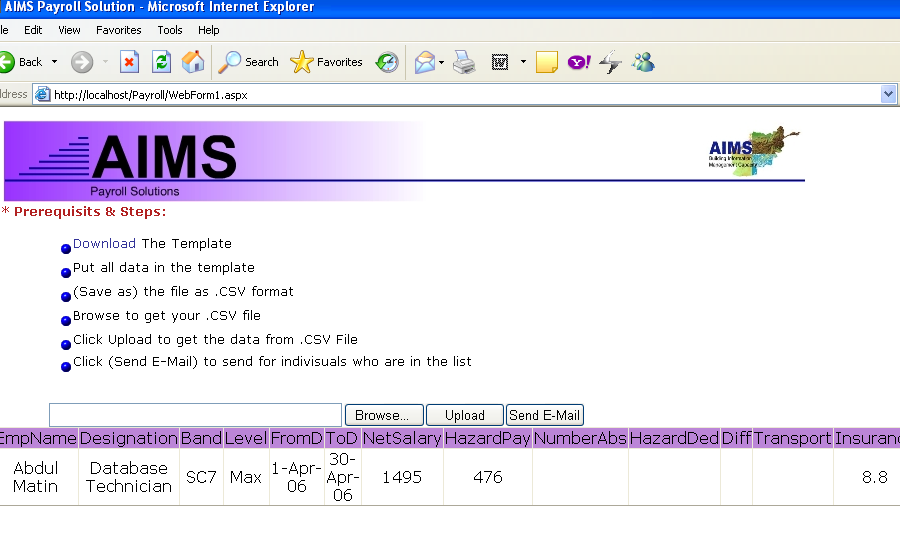Go to Home page icon
This screenshot has height=555, width=900.
coord(193,62)
